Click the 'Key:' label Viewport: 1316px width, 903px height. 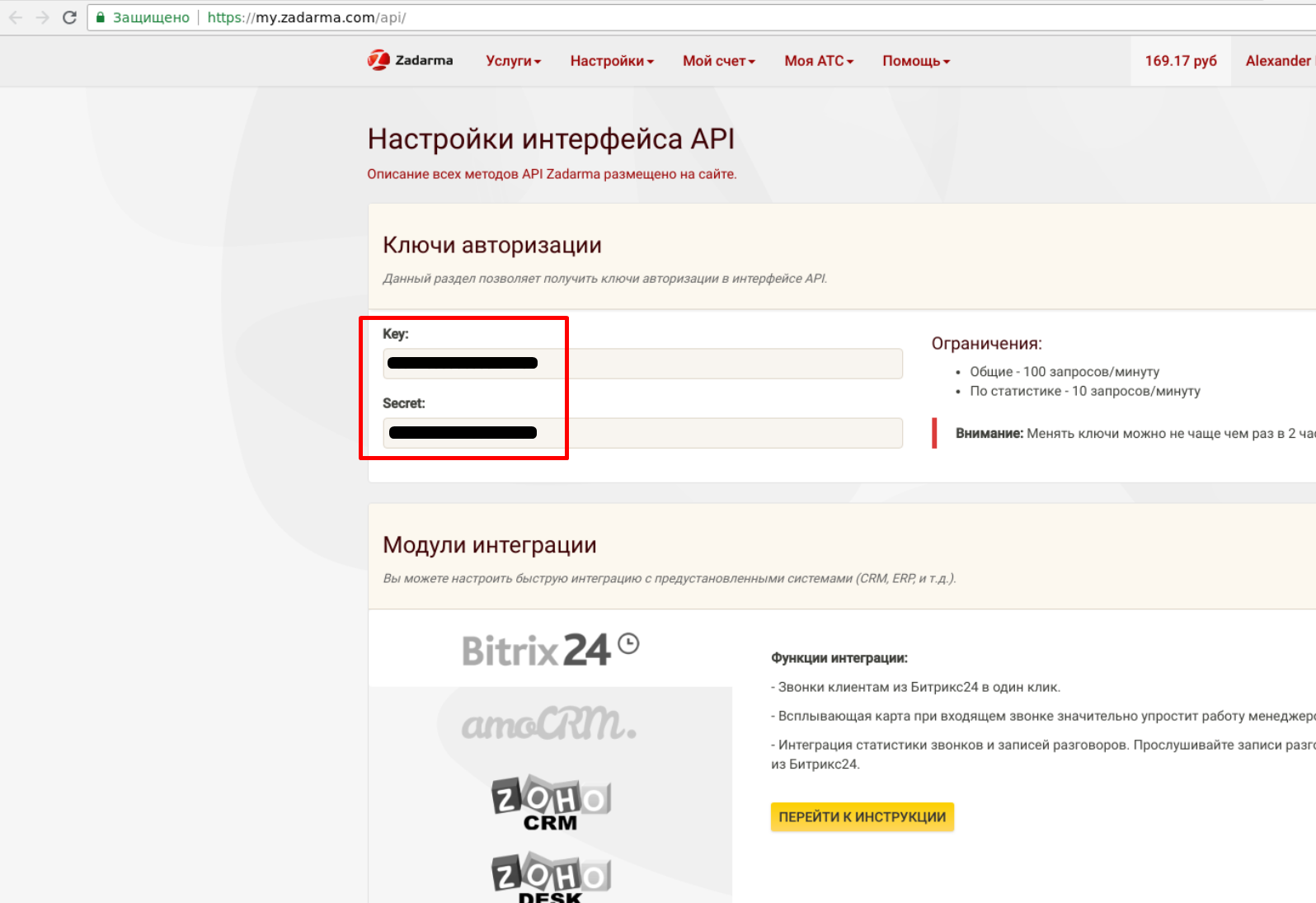pos(396,334)
